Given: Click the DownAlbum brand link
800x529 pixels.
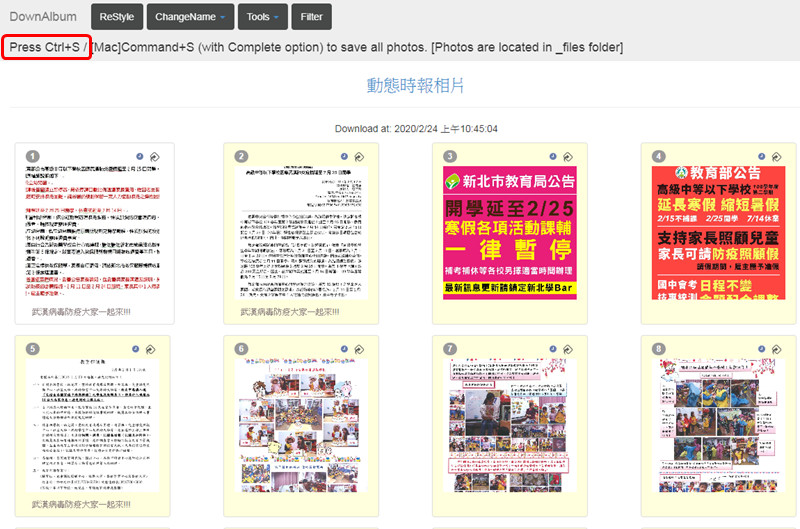Looking at the screenshot, I should point(43,17).
